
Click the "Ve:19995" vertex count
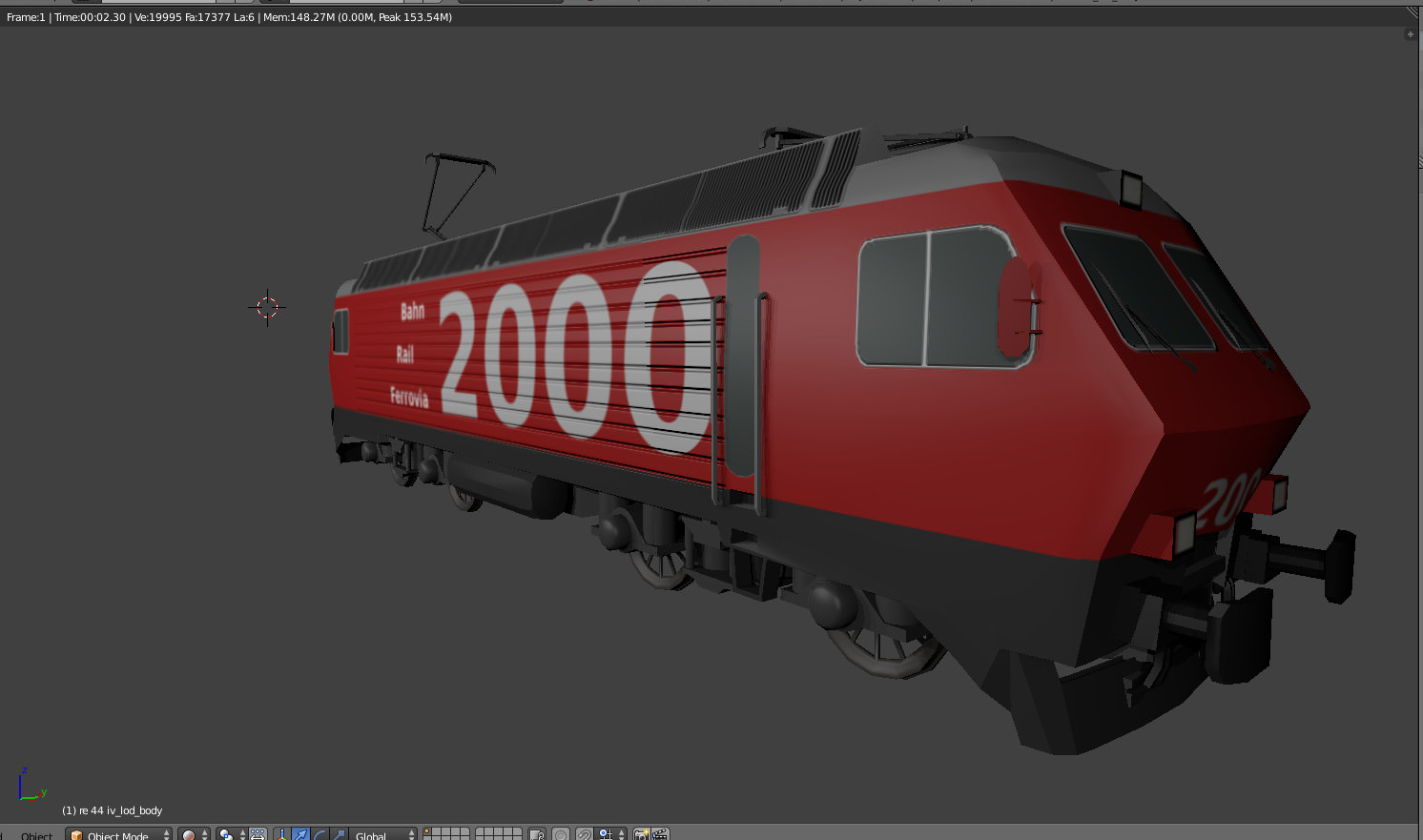click(x=158, y=17)
